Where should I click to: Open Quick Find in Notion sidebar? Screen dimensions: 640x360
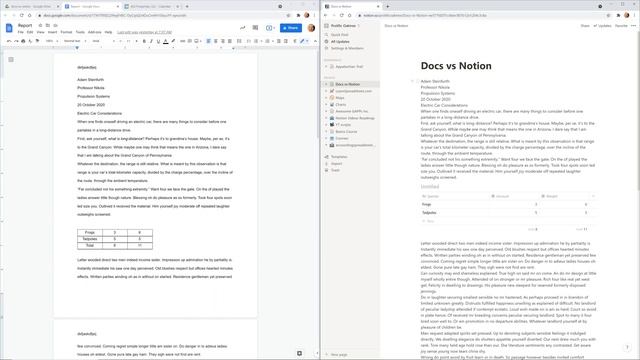click(x=340, y=35)
